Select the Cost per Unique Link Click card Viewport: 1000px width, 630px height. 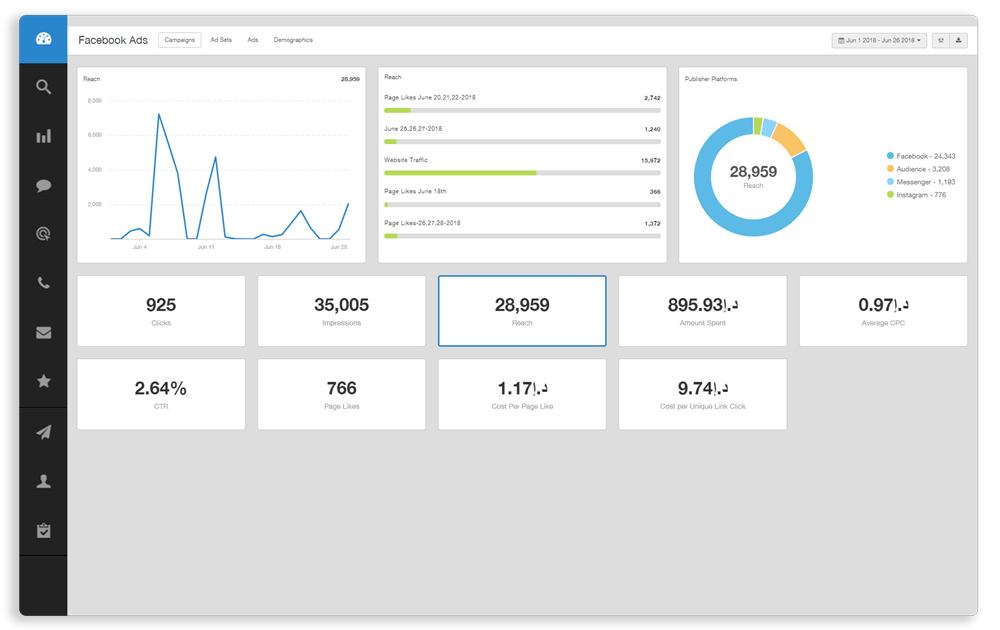[702, 394]
